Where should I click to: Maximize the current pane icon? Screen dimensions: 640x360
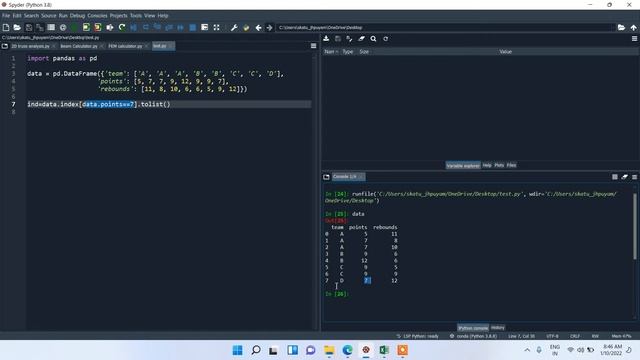(x=204, y=27)
